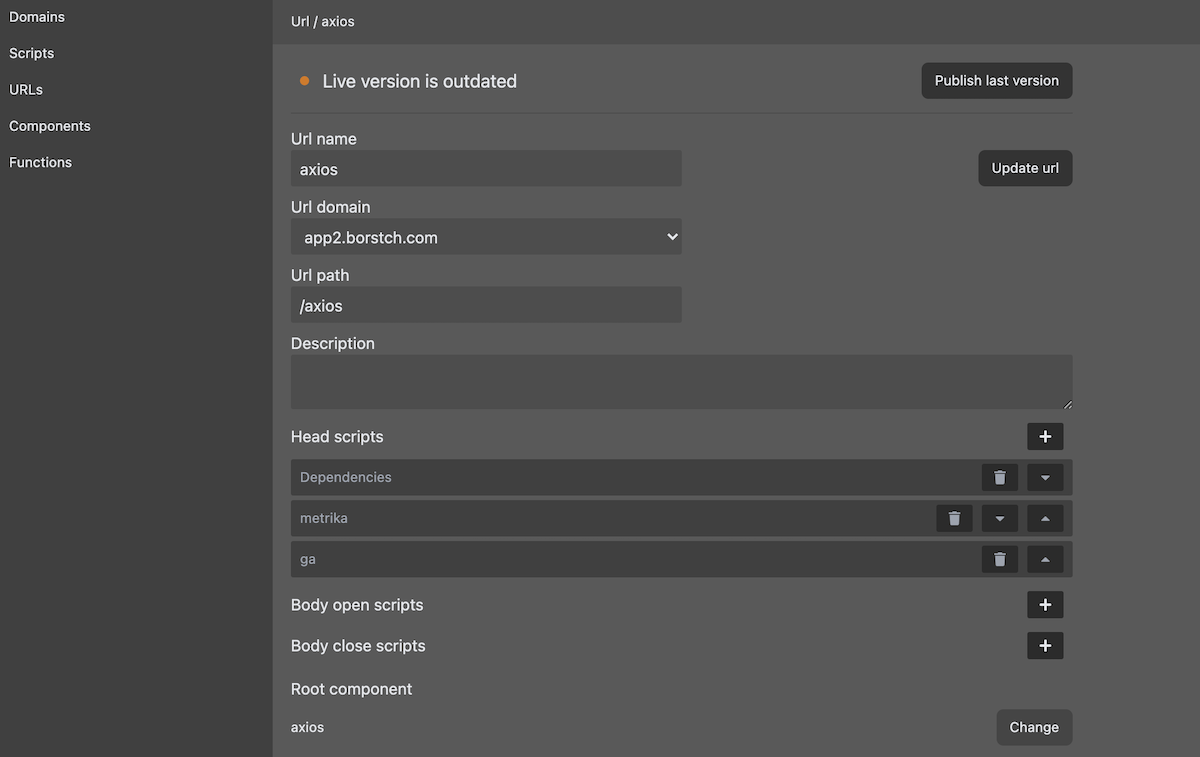
Task: Add a body open script
Action: [1045, 605]
